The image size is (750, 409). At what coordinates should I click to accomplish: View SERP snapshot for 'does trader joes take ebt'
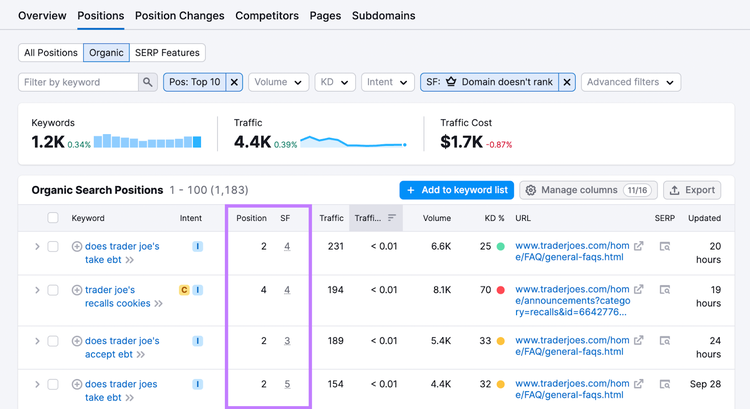[664, 384]
